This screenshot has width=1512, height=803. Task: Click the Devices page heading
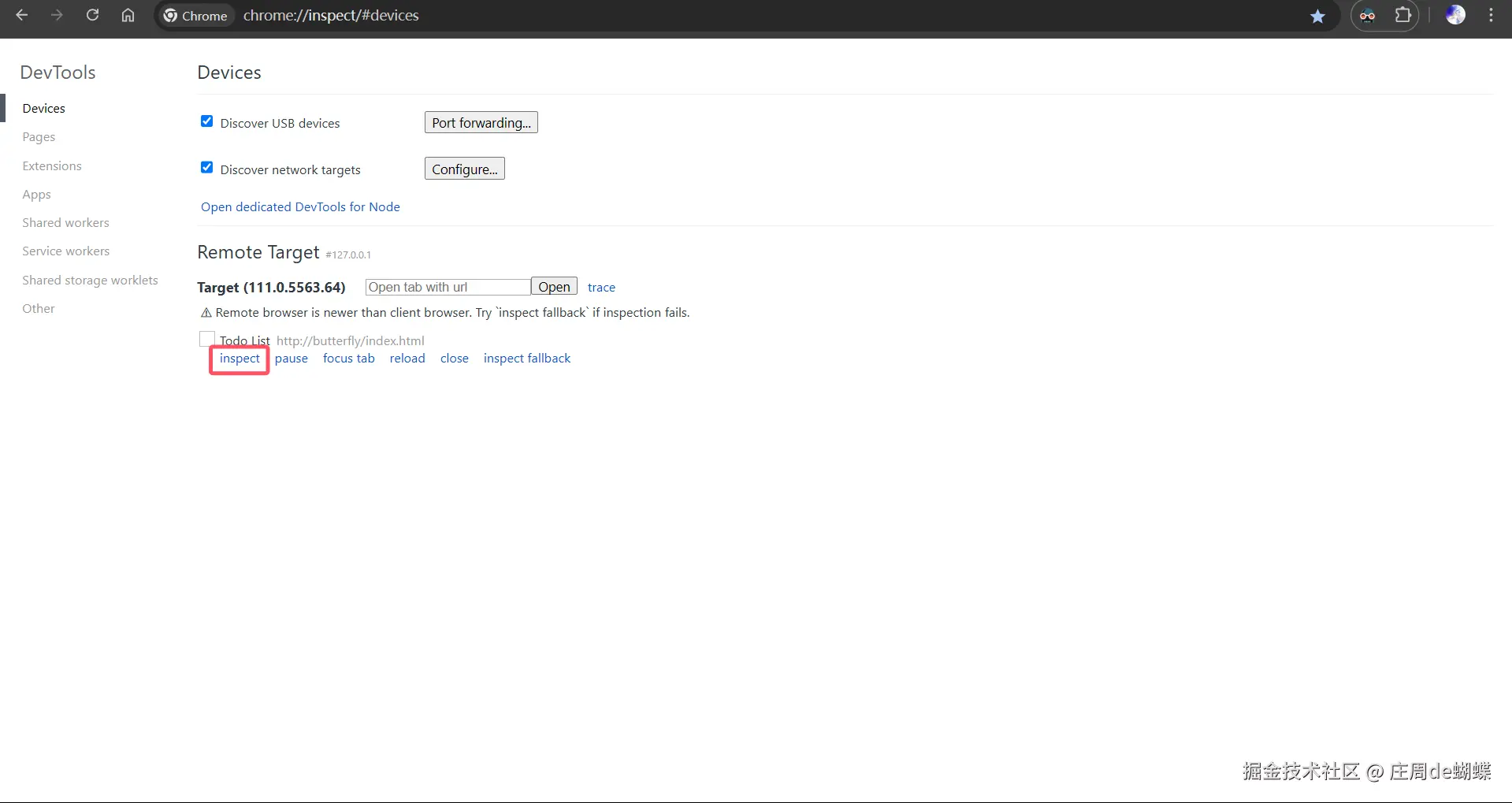tap(229, 72)
